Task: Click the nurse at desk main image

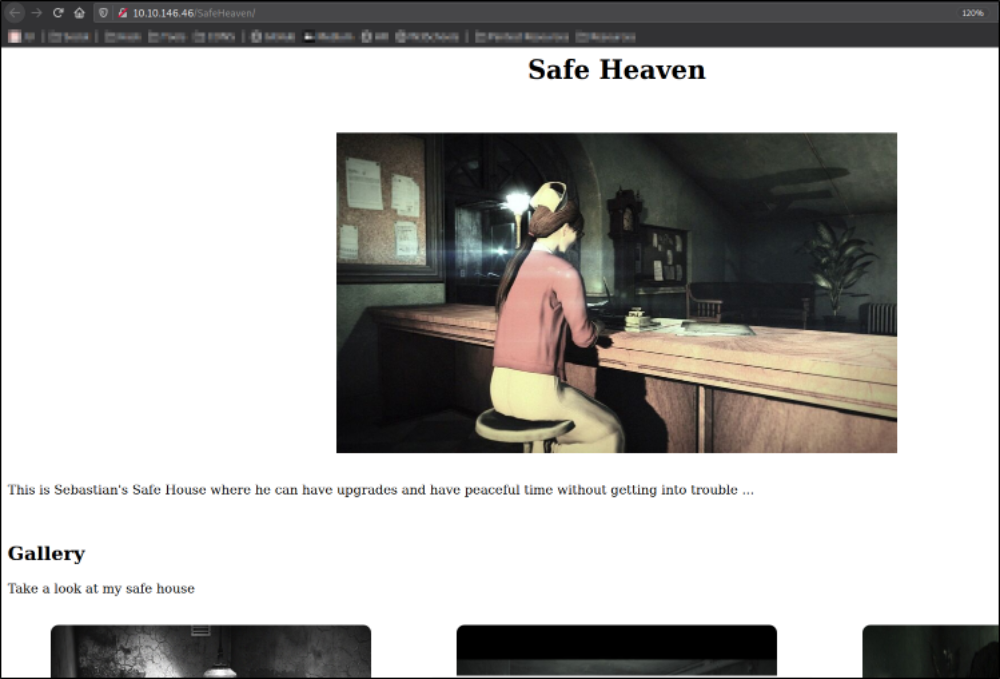Action: pyautogui.click(x=617, y=293)
